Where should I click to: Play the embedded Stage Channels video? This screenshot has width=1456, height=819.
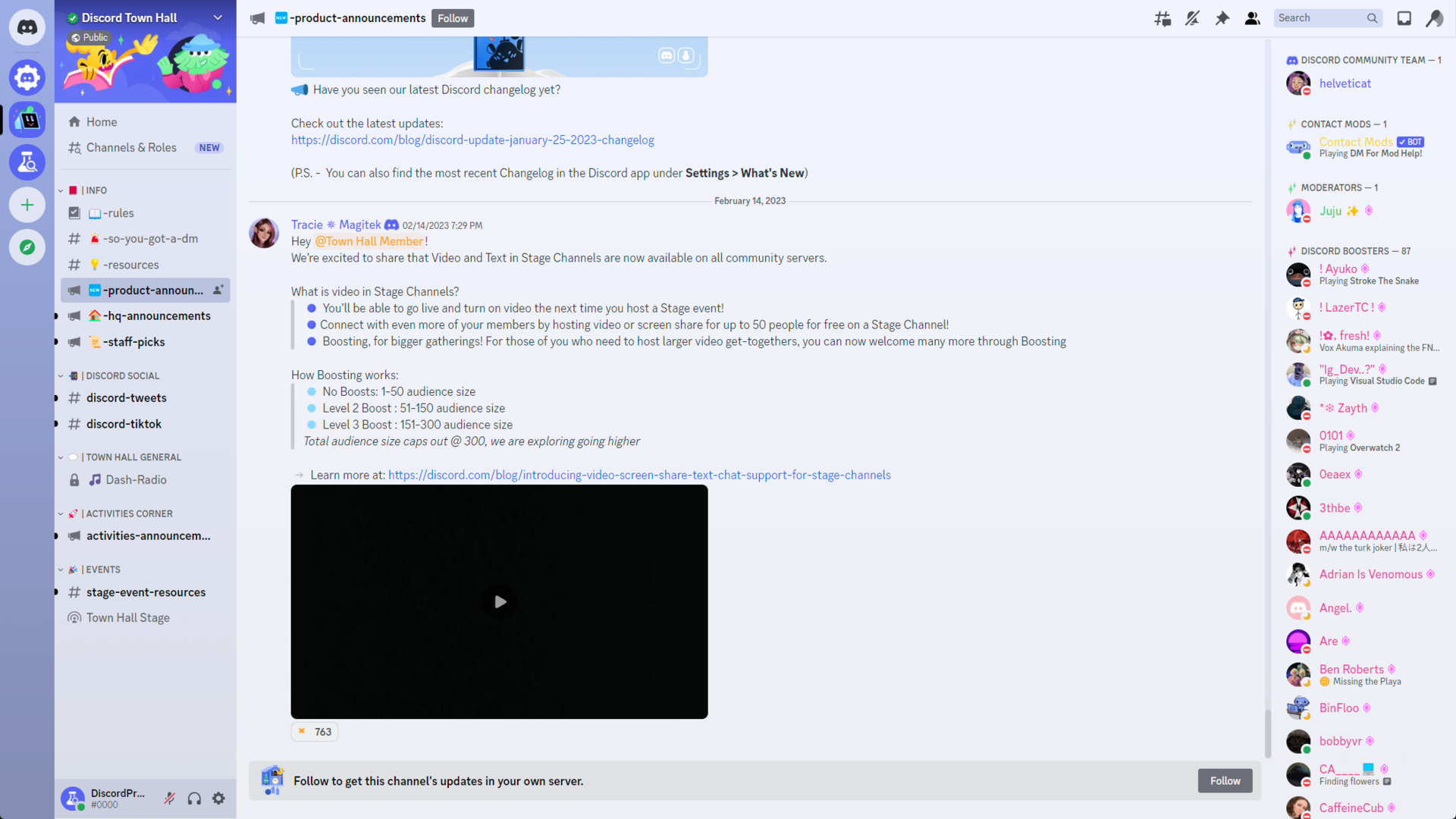(x=500, y=601)
